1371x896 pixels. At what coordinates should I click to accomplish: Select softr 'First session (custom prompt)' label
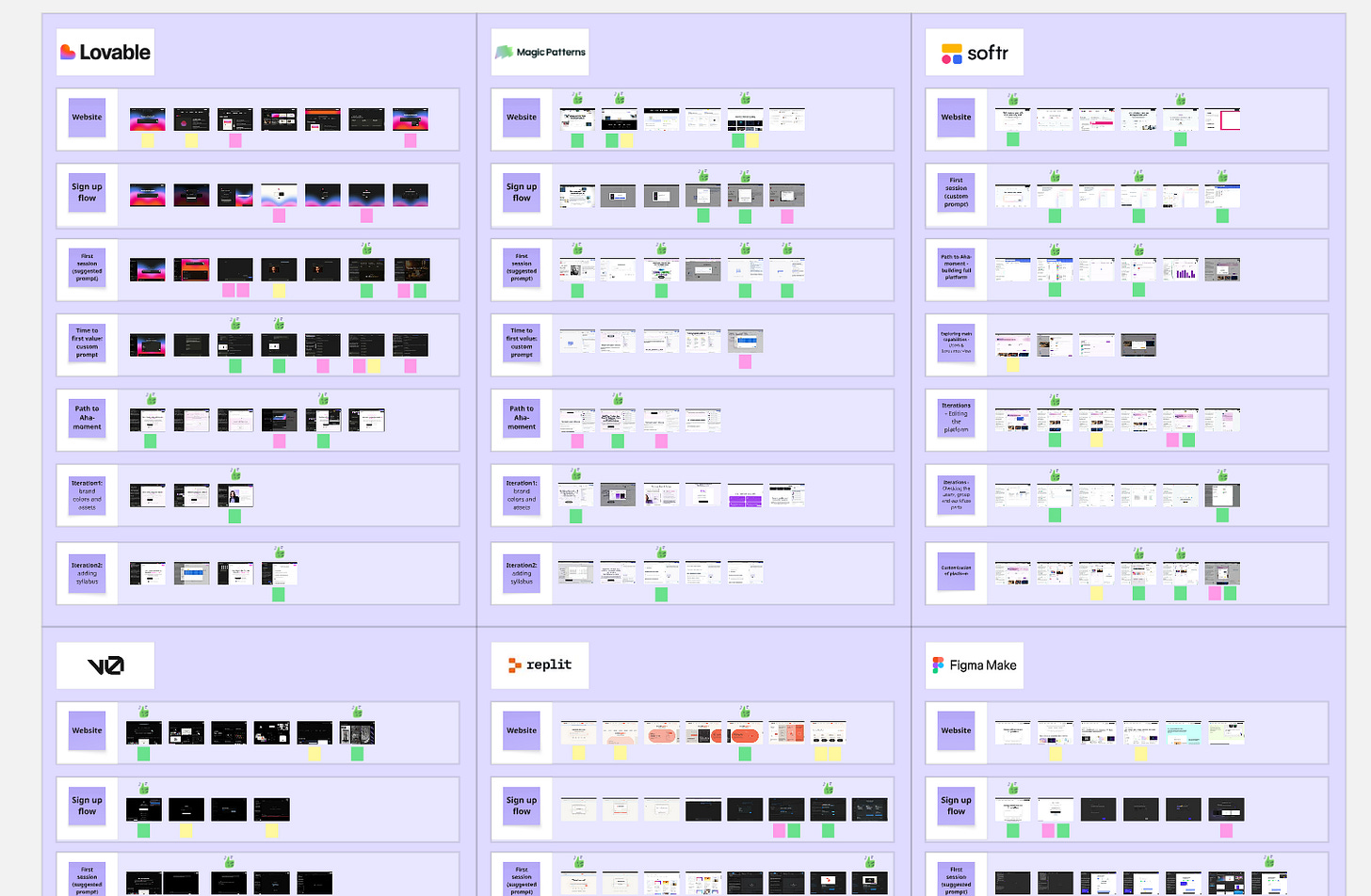[x=956, y=193]
